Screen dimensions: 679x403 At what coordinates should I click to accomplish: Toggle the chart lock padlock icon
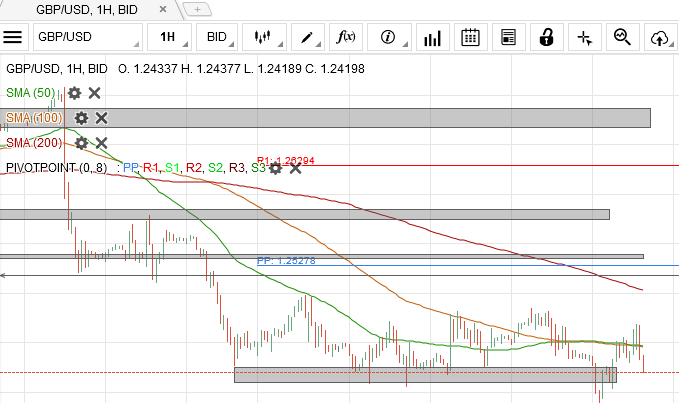tap(546, 37)
